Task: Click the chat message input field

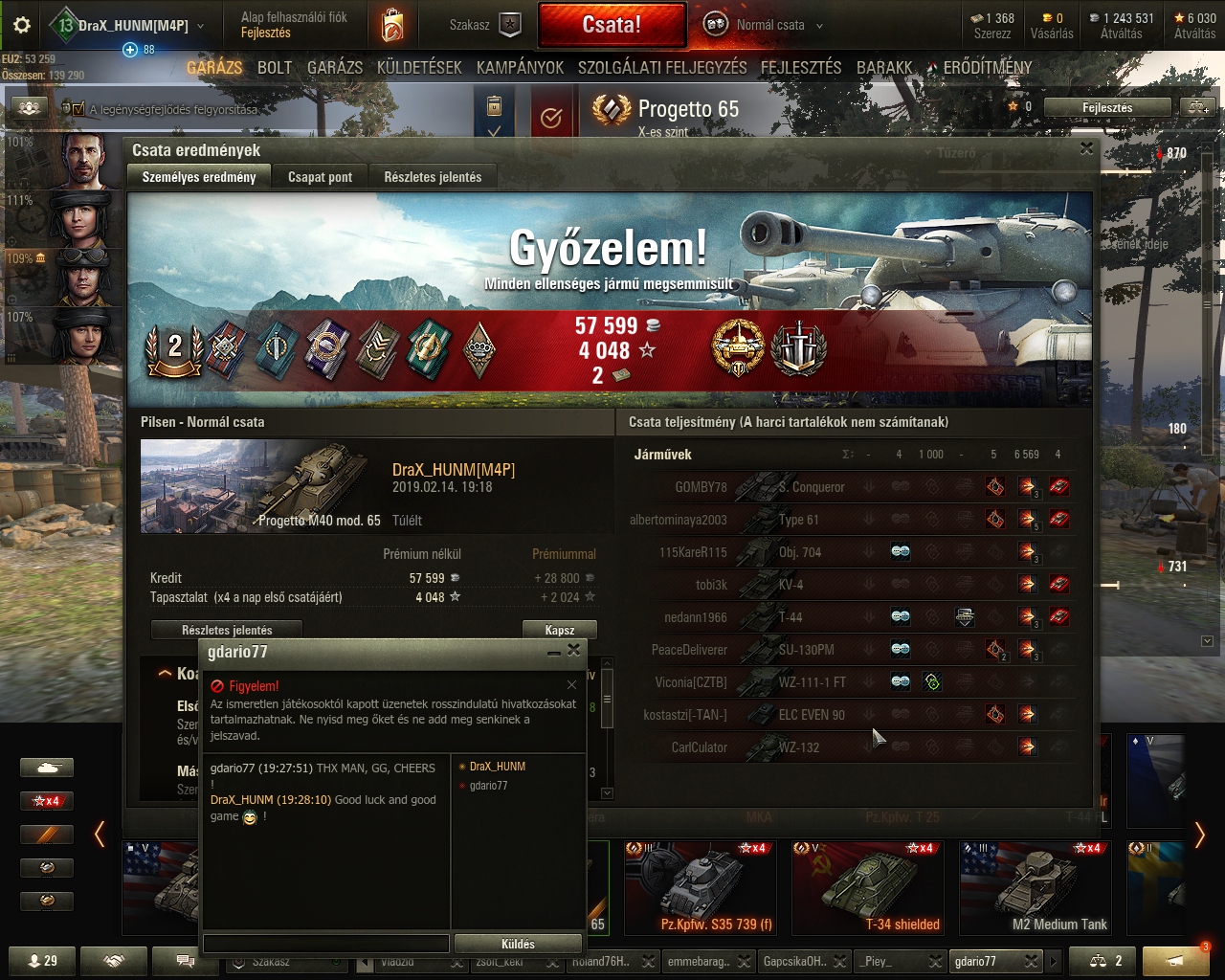Action: [326, 944]
